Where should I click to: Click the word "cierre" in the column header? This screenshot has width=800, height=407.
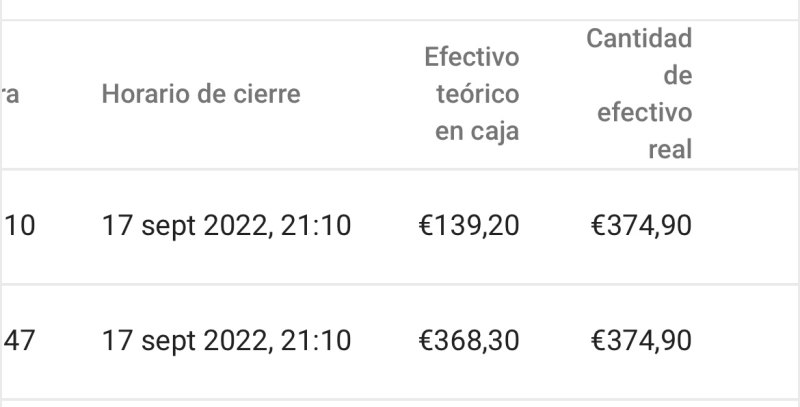268,95
